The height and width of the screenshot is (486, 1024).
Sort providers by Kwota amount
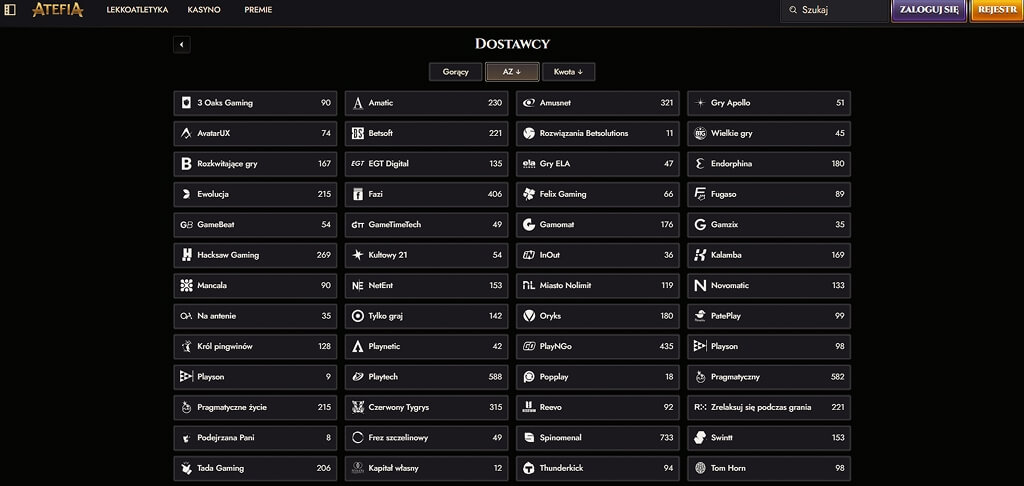[568, 72]
